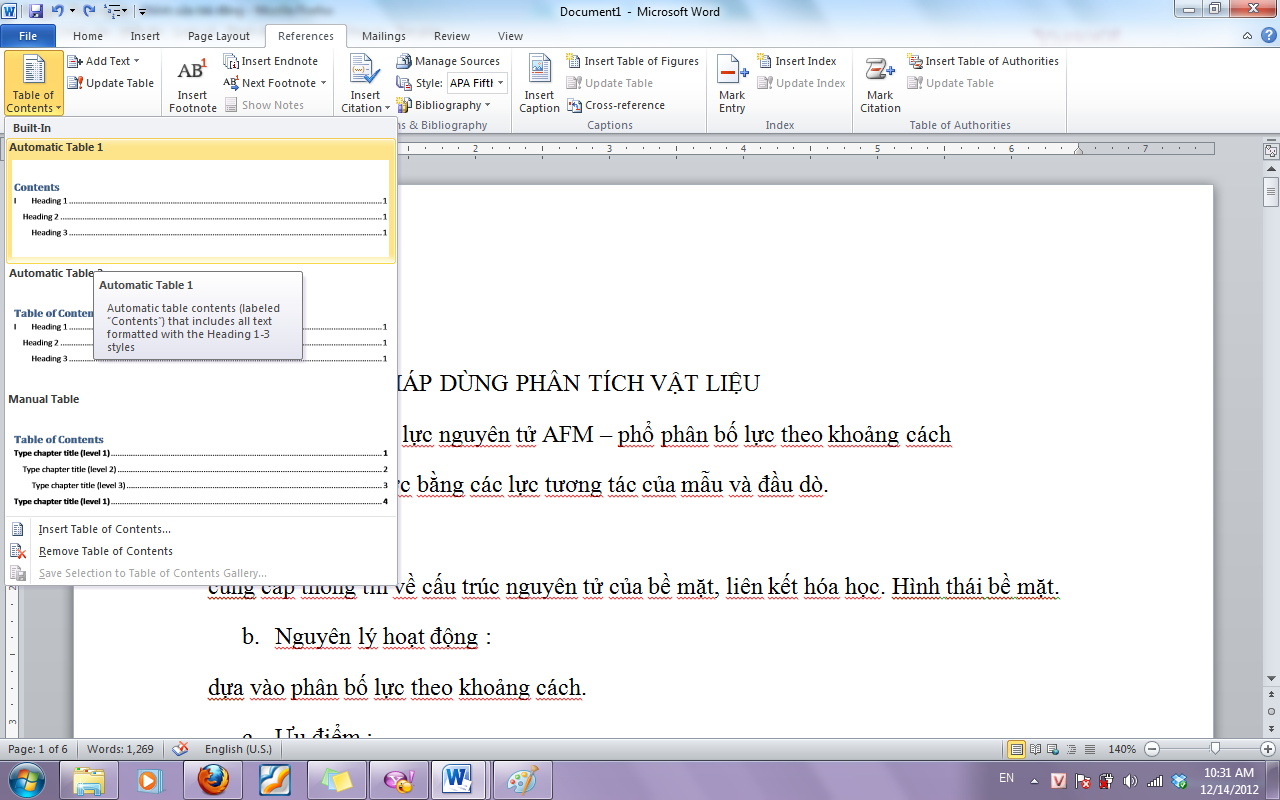The height and width of the screenshot is (800, 1280).
Task: Click Insert Index
Action: point(796,61)
